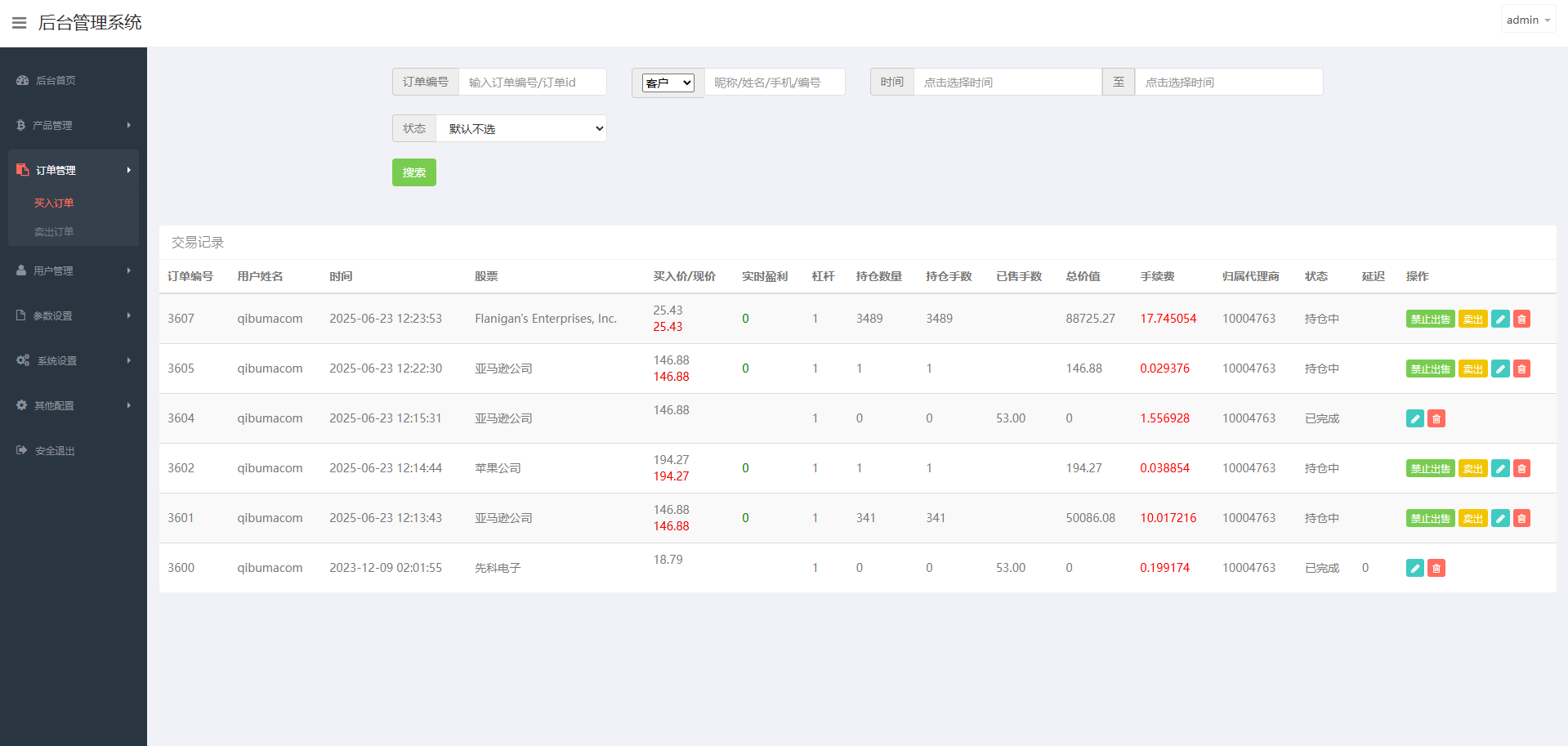Click trash icon for order 3602
Screen dimensions: 1568x746
pos(1521,469)
